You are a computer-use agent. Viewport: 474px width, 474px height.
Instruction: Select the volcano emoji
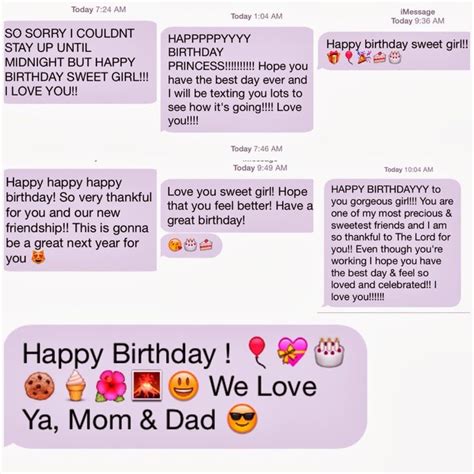pyautogui.click(x=147, y=385)
